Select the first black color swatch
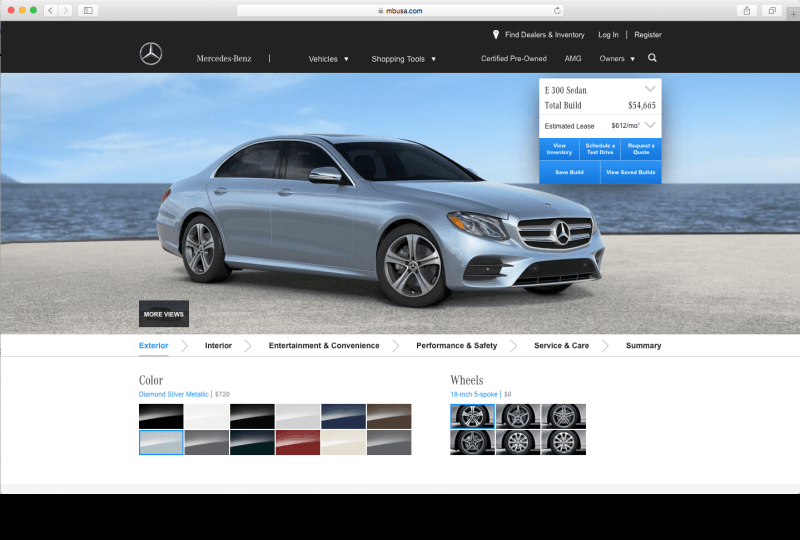Screen dimensions: 800x540 point(161,416)
